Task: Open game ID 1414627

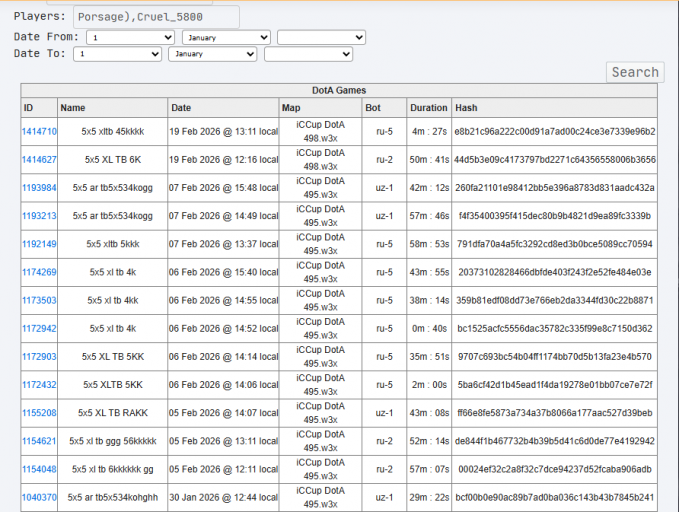Action: pos(39,160)
